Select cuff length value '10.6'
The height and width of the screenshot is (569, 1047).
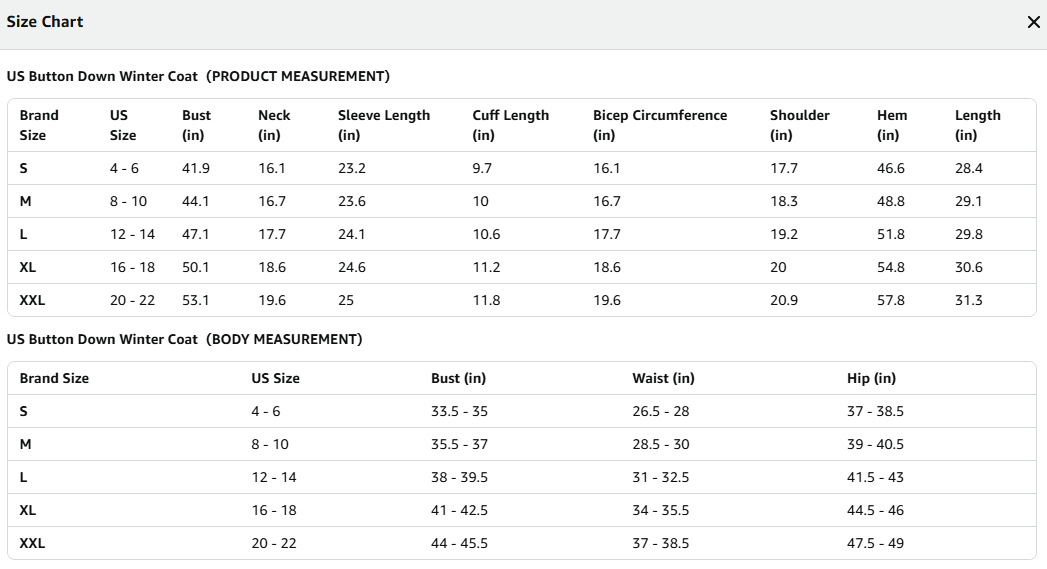click(486, 234)
